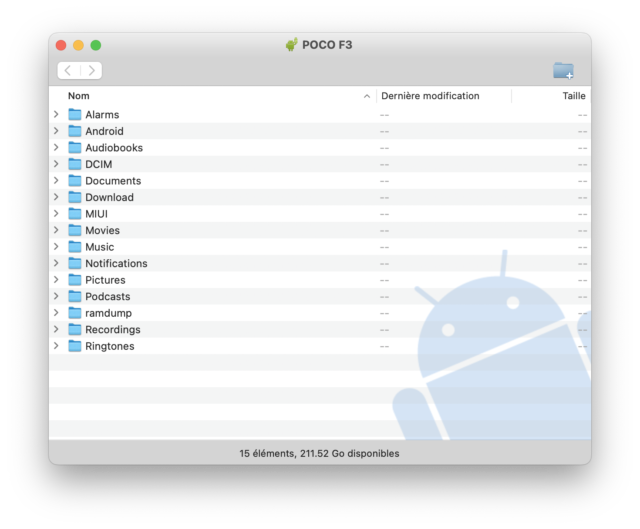The image size is (640, 529).
Task: Expand the Podcasts folder chevron
Action: point(56,296)
